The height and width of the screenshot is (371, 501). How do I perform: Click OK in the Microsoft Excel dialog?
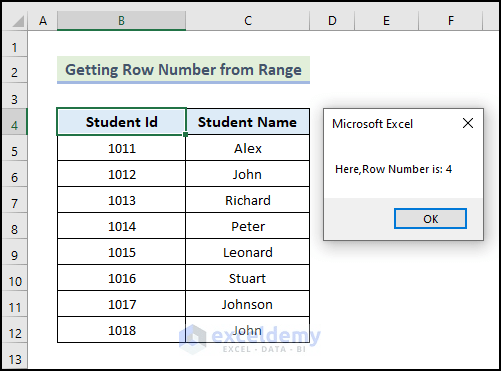430,219
